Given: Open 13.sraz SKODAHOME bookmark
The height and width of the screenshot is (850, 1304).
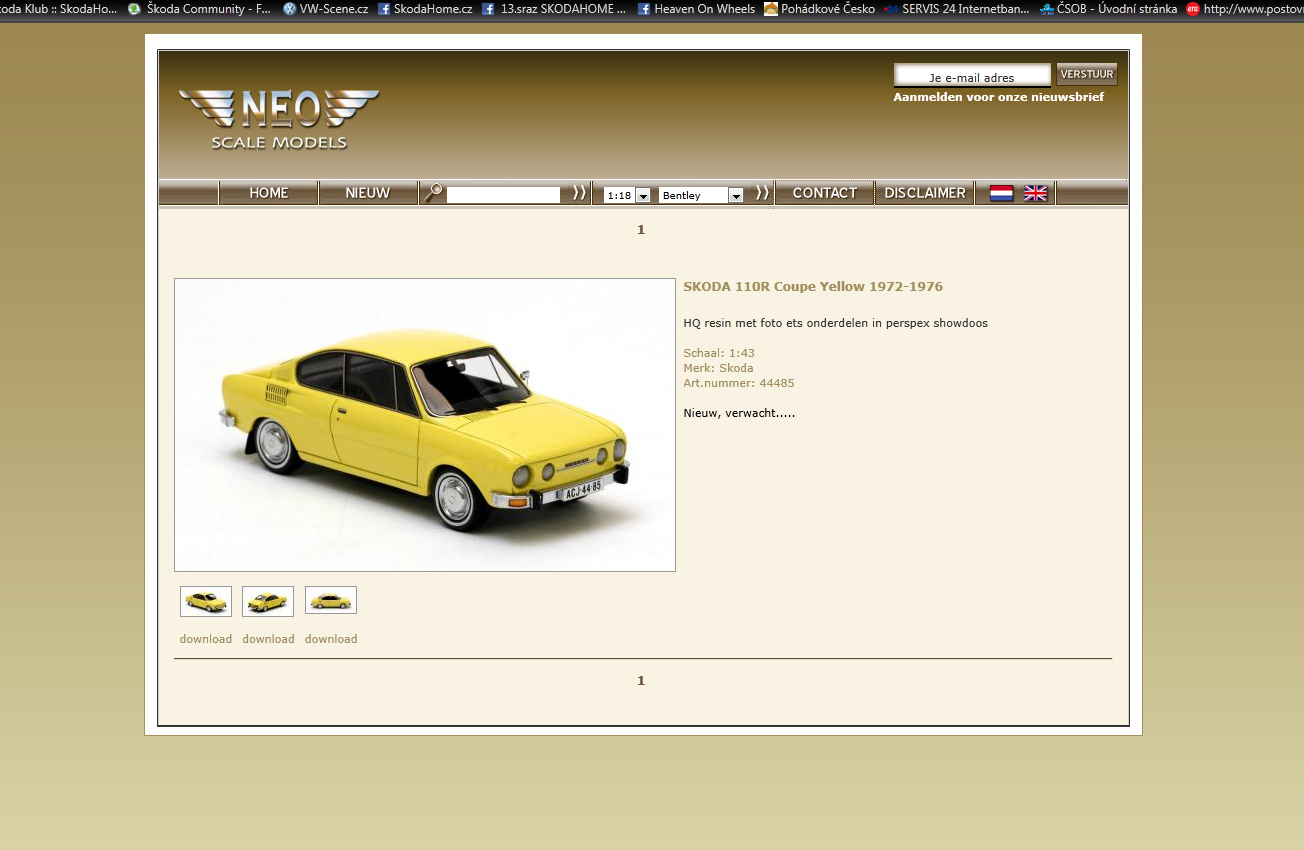Looking at the screenshot, I should [x=554, y=9].
